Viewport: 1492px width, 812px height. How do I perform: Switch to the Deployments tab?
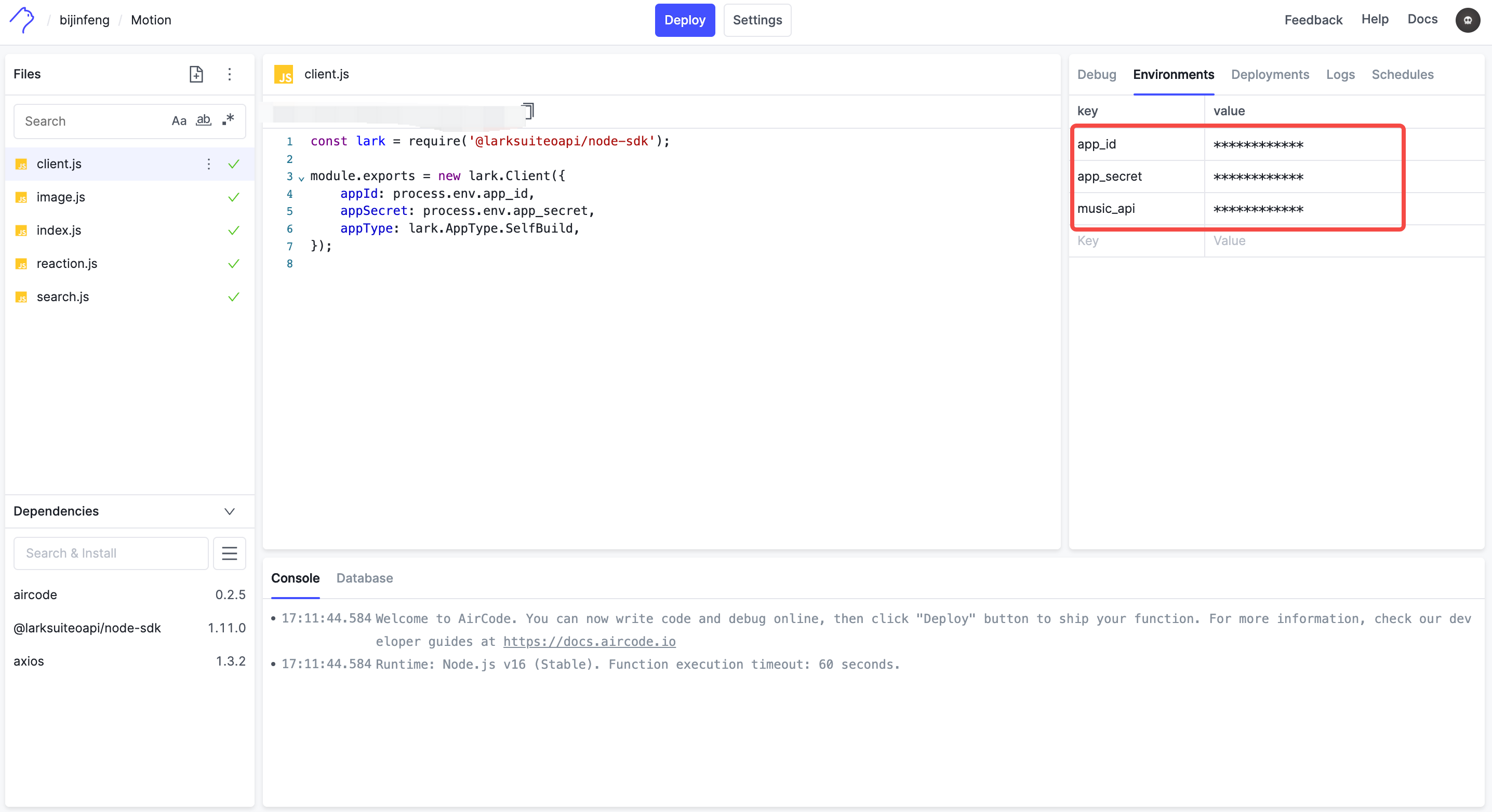tap(1270, 75)
